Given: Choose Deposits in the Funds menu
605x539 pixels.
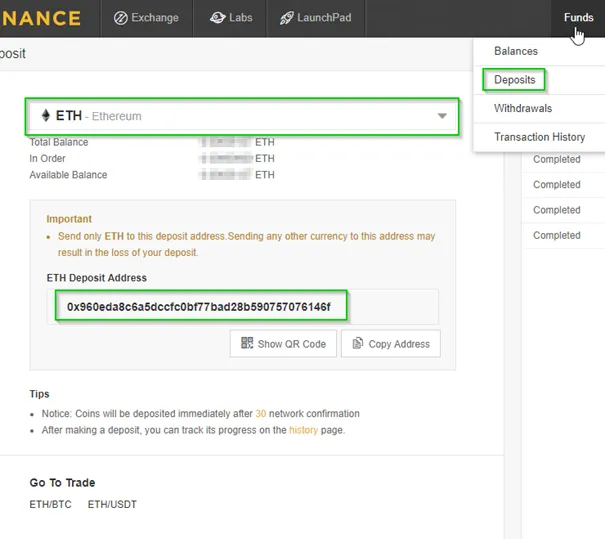Looking at the screenshot, I should click(515, 80).
